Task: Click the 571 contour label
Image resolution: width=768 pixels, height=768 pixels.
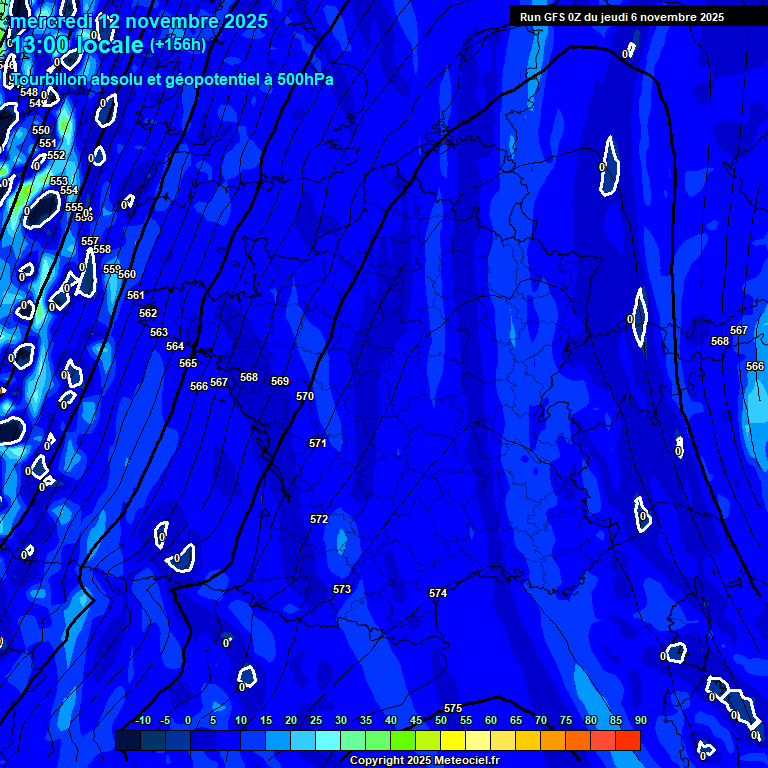Action: coord(318,442)
